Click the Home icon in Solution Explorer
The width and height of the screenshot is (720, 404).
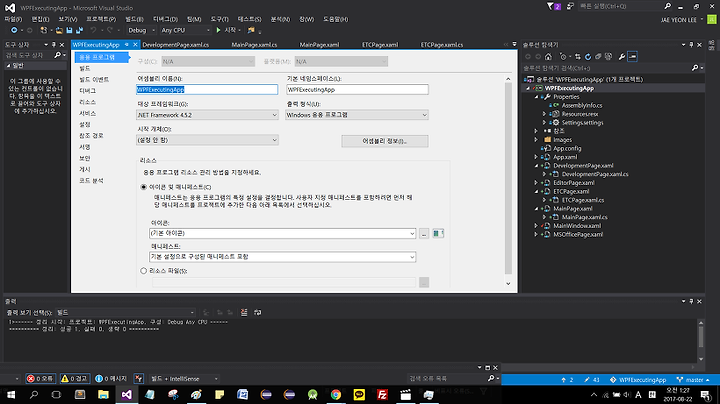(548, 56)
